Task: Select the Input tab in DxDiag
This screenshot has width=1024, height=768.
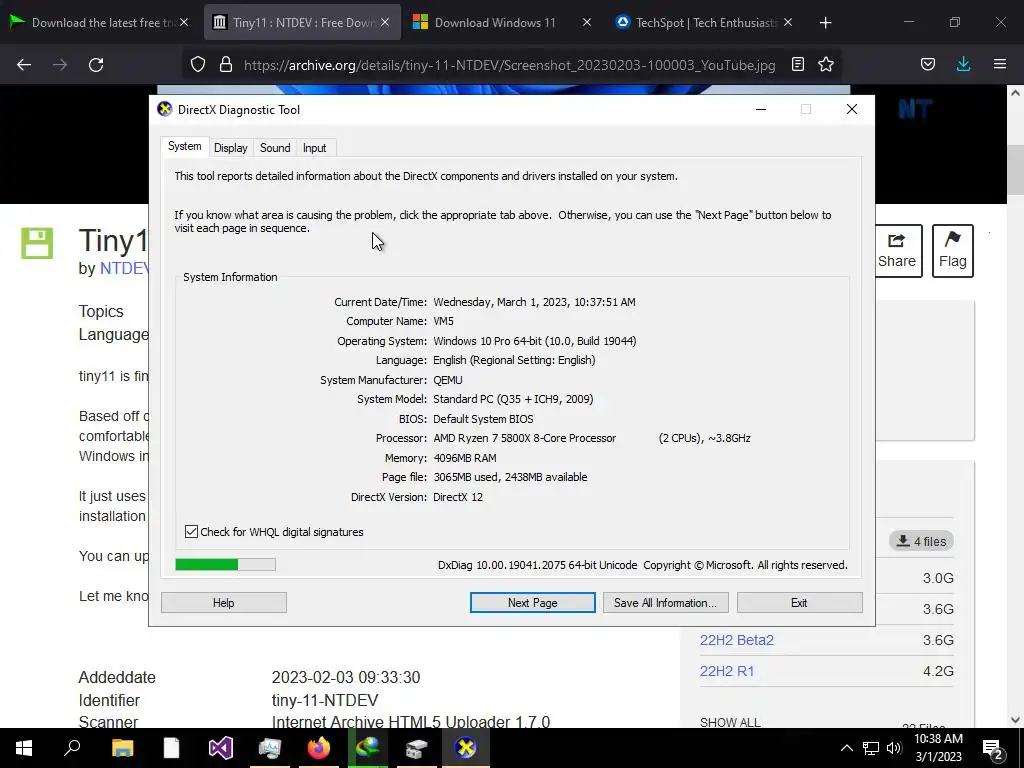Action: coord(314,148)
